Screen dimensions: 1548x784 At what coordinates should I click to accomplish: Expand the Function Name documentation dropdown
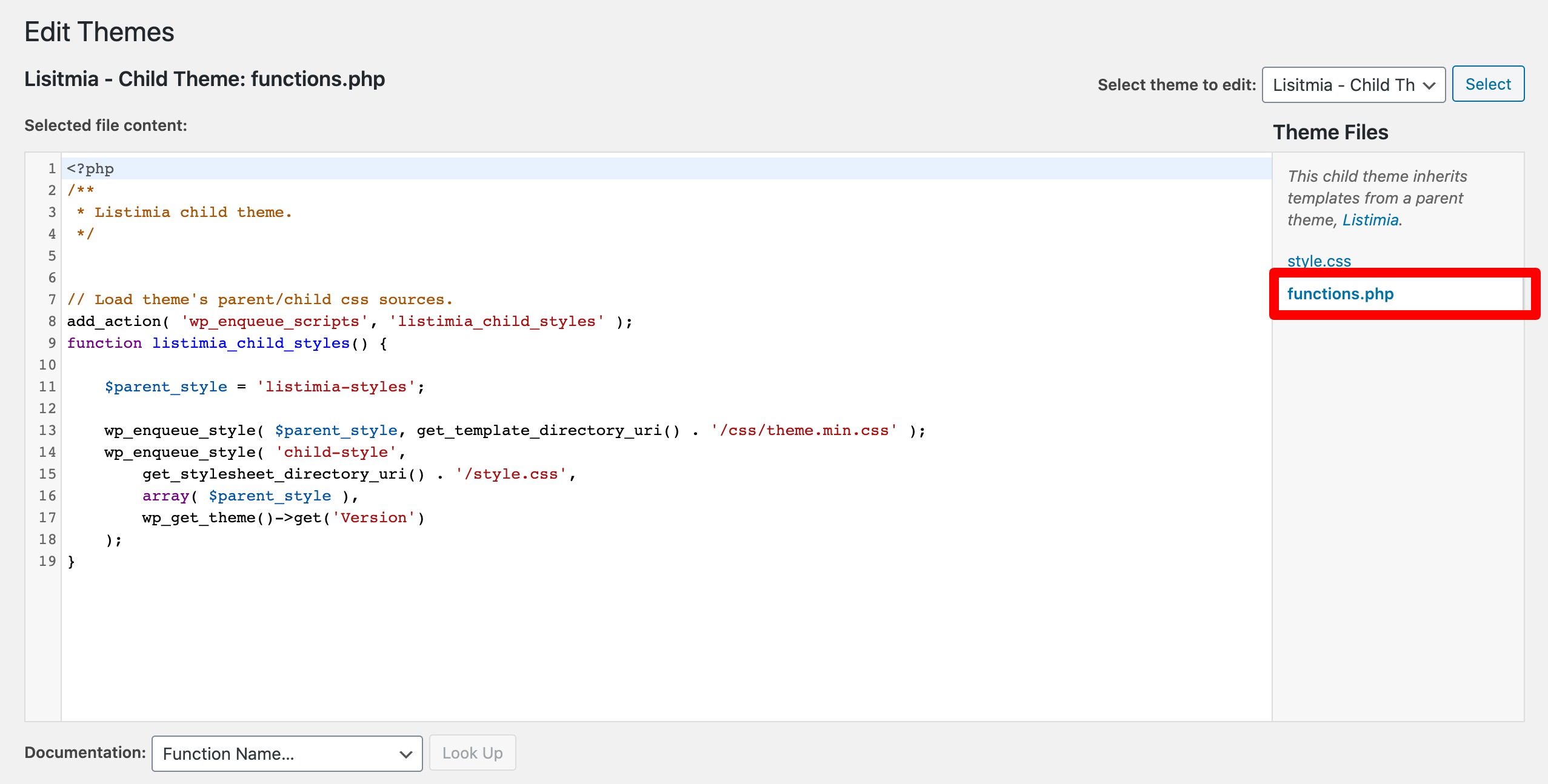click(x=287, y=754)
